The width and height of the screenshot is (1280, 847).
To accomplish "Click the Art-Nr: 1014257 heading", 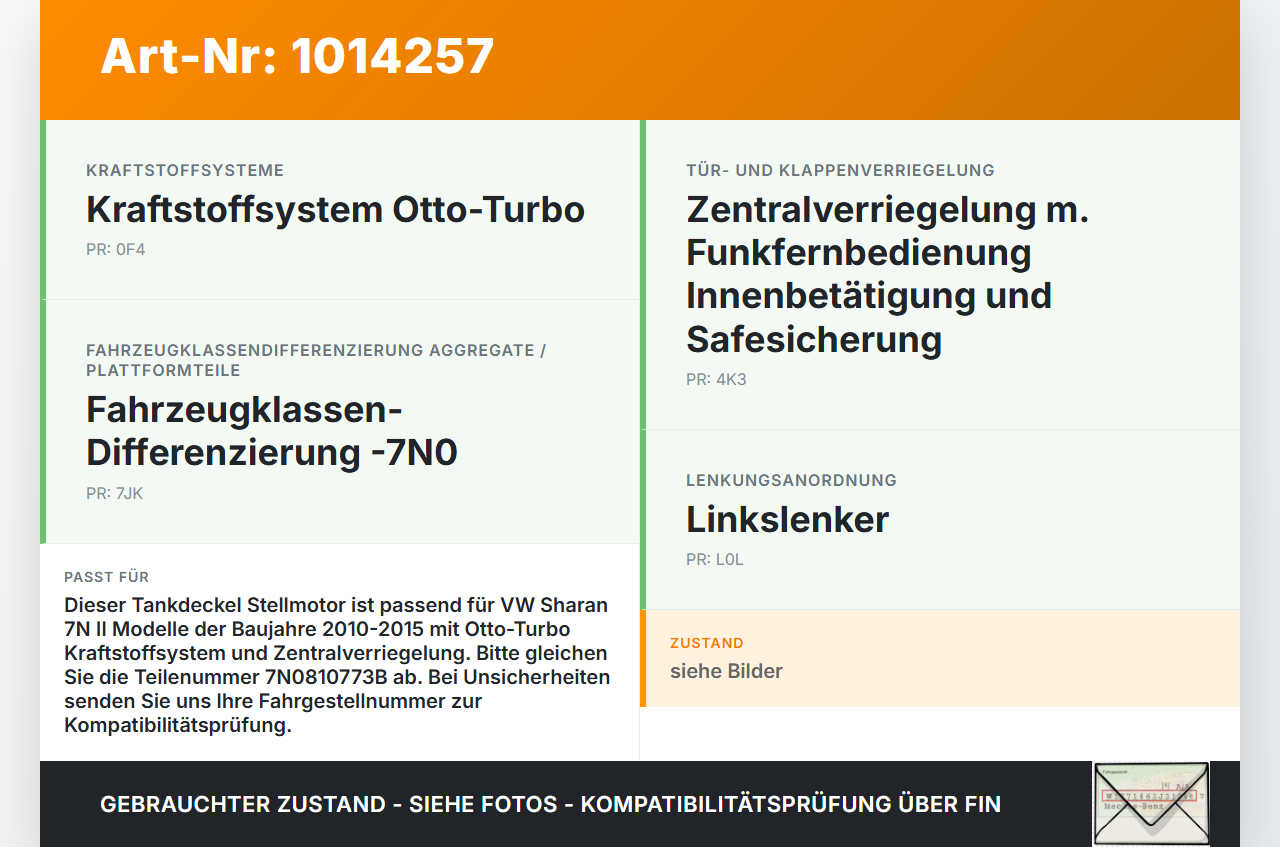I will [297, 56].
